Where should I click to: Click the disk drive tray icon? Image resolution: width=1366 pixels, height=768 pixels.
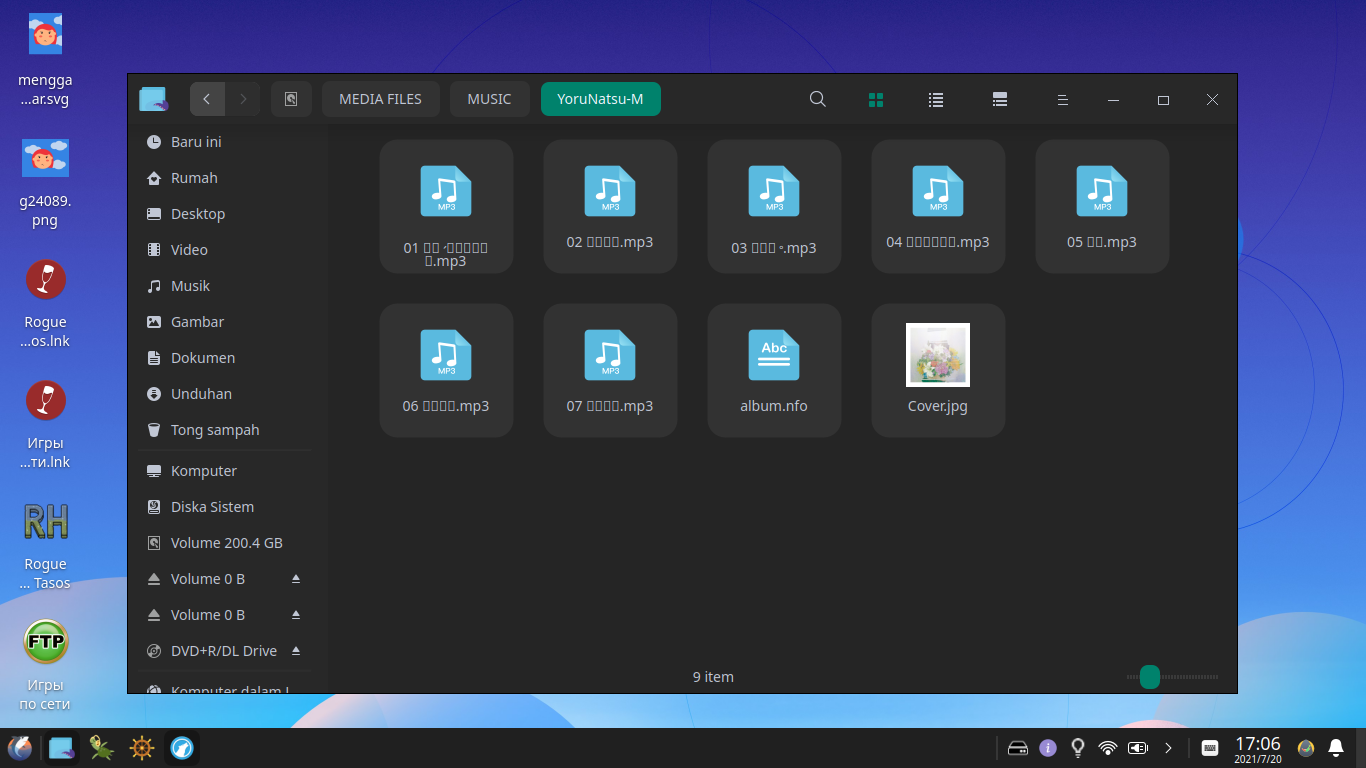pyautogui.click(x=1018, y=747)
